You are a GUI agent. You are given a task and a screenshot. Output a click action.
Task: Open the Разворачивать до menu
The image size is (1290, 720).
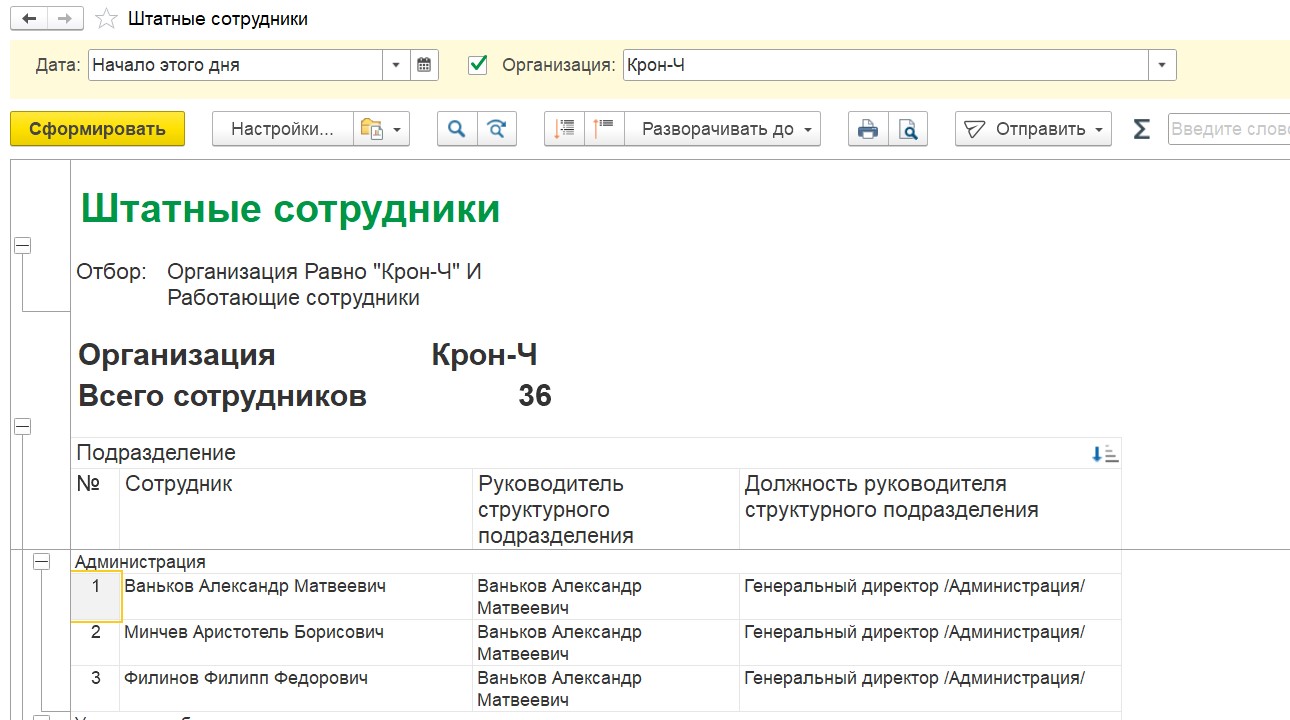click(723, 129)
